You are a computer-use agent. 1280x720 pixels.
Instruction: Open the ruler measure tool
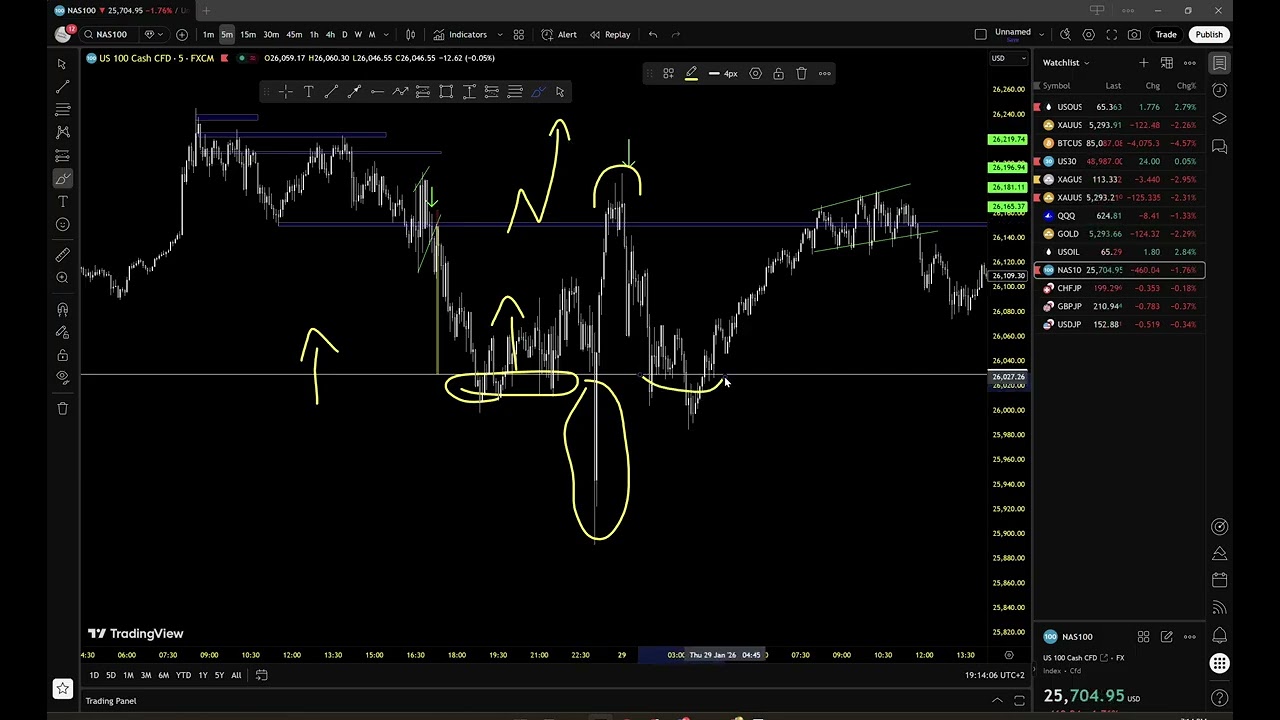point(62,254)
